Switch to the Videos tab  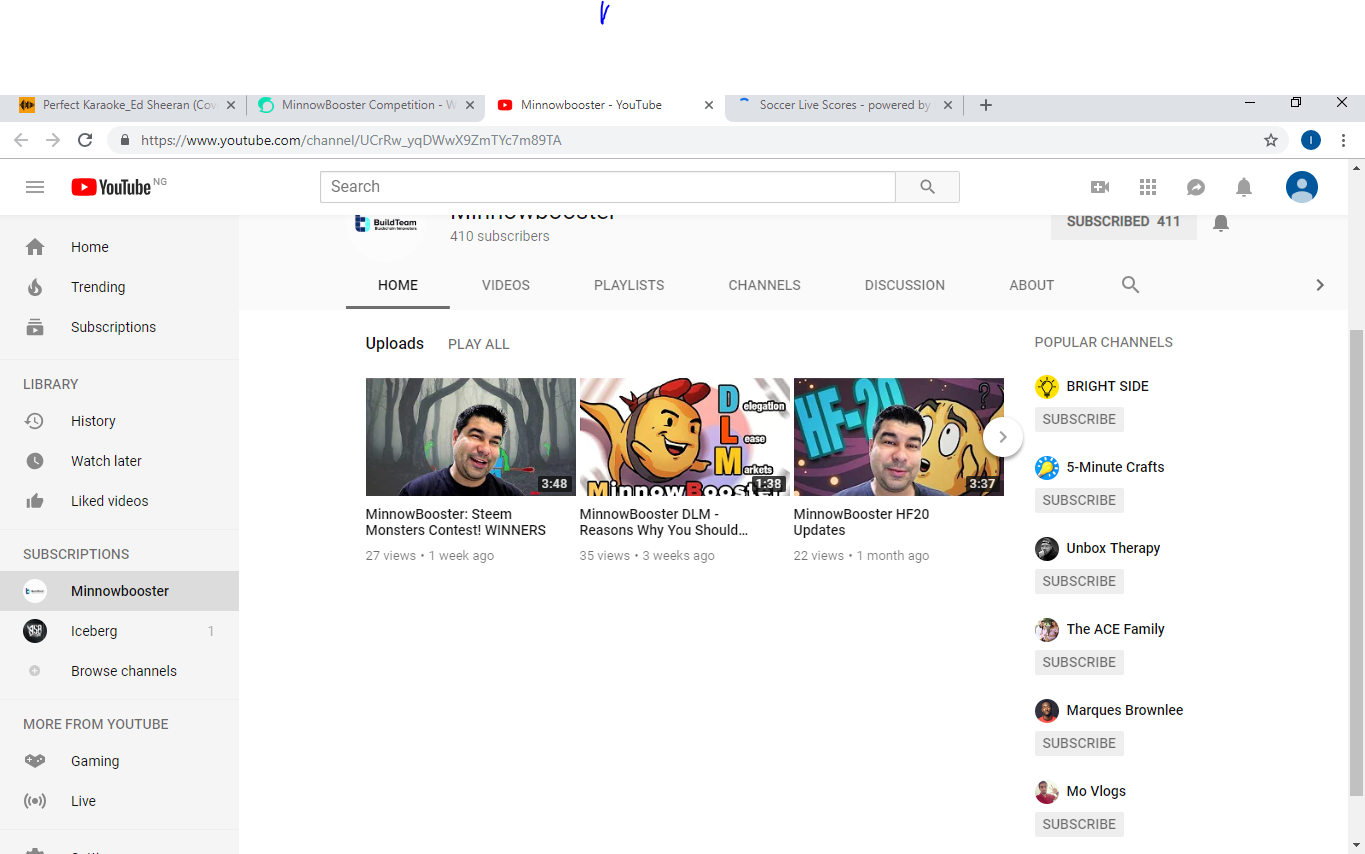pyautogui.click(x=506, y=285)
